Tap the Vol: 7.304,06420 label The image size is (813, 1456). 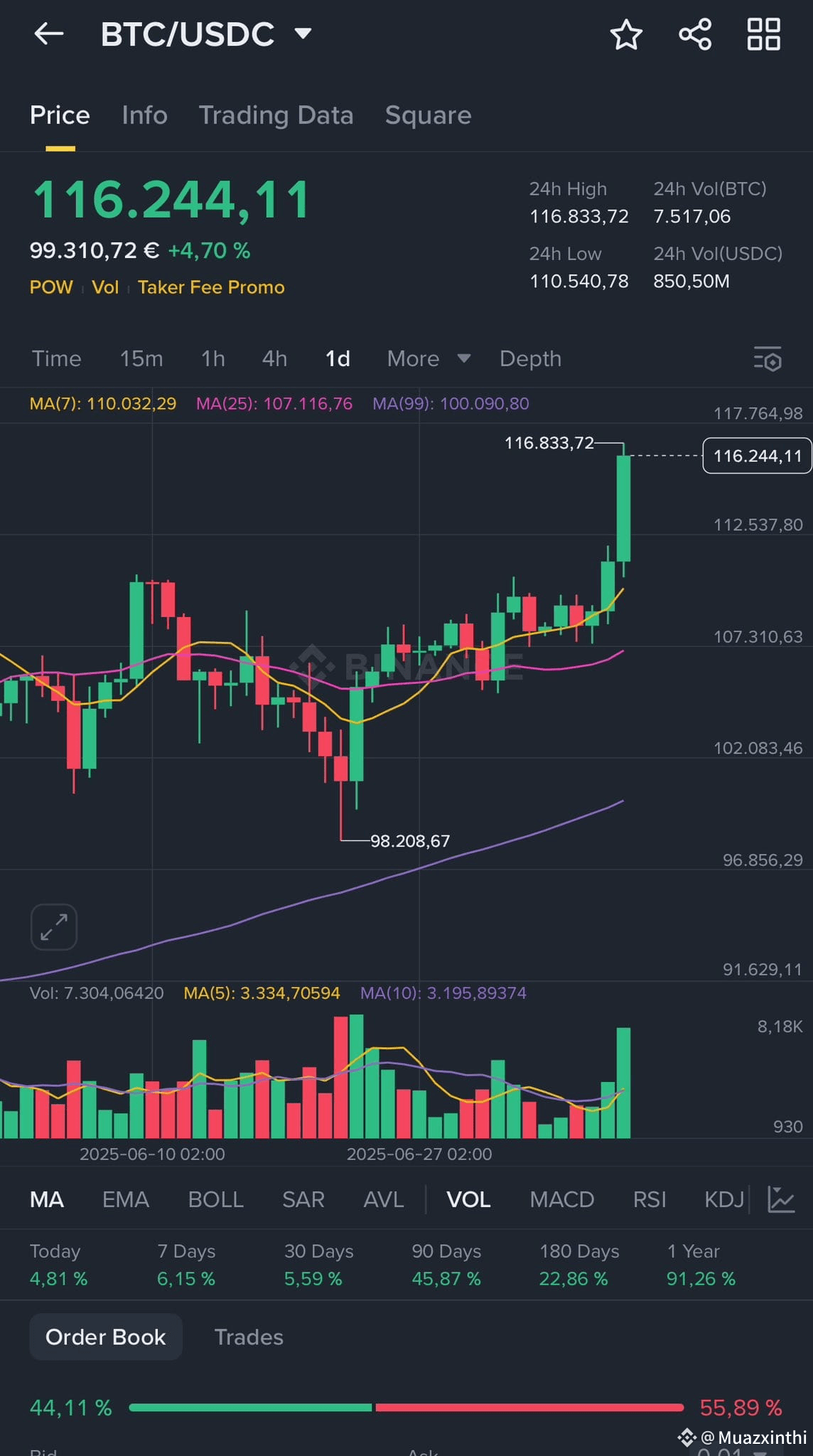click(97, 992)
